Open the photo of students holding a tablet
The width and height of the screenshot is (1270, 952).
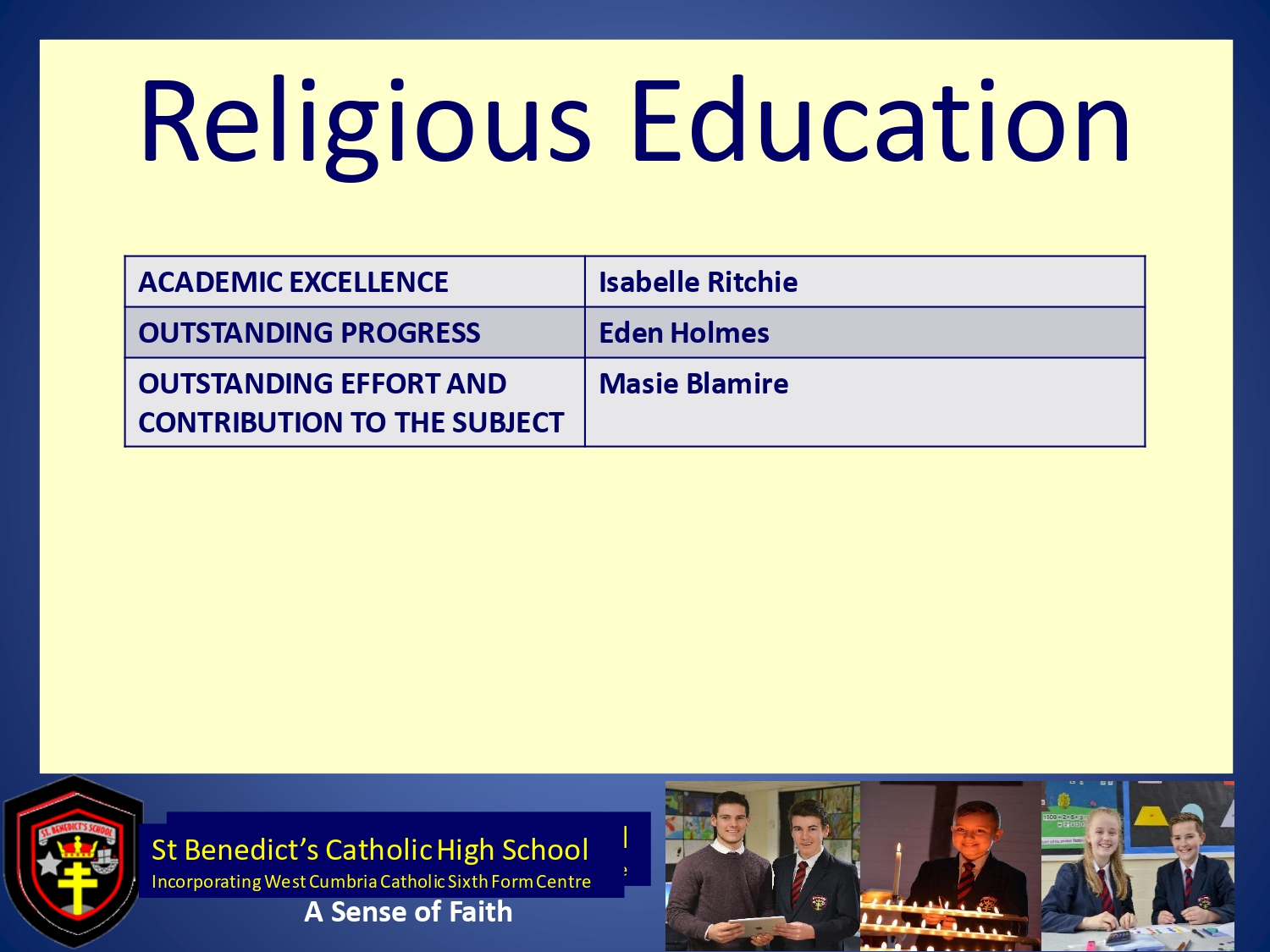(x=762, y=865)
